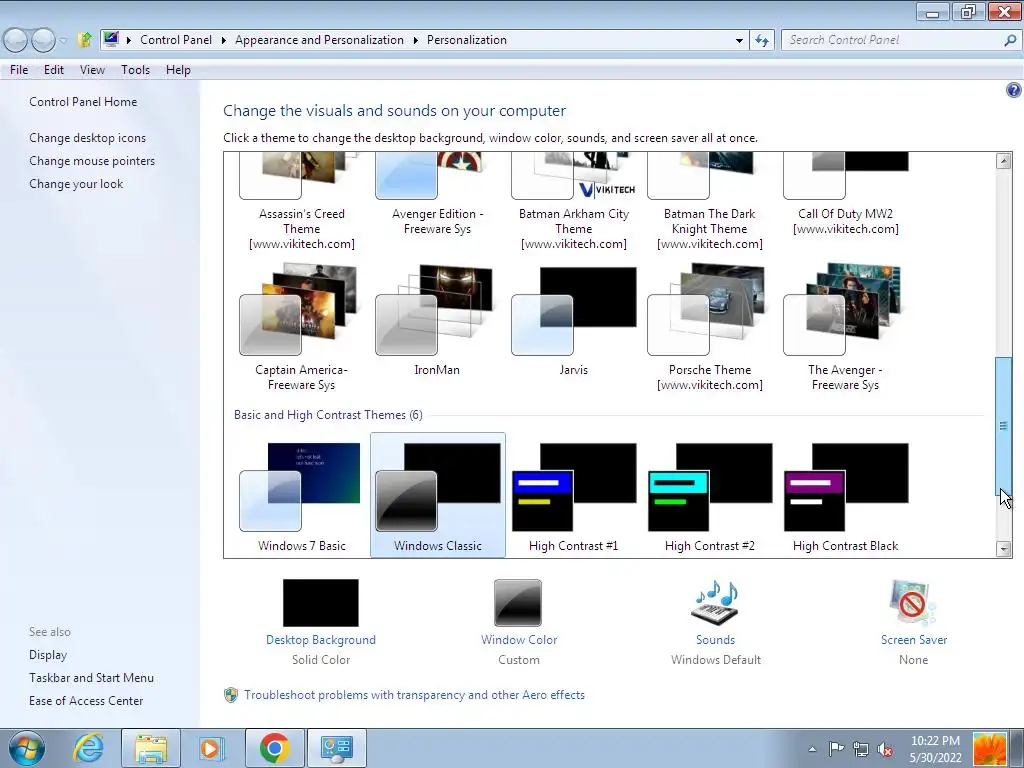Select the High Contrast #1 theme
The image size is (1024, 768).
tap(573, 496)
